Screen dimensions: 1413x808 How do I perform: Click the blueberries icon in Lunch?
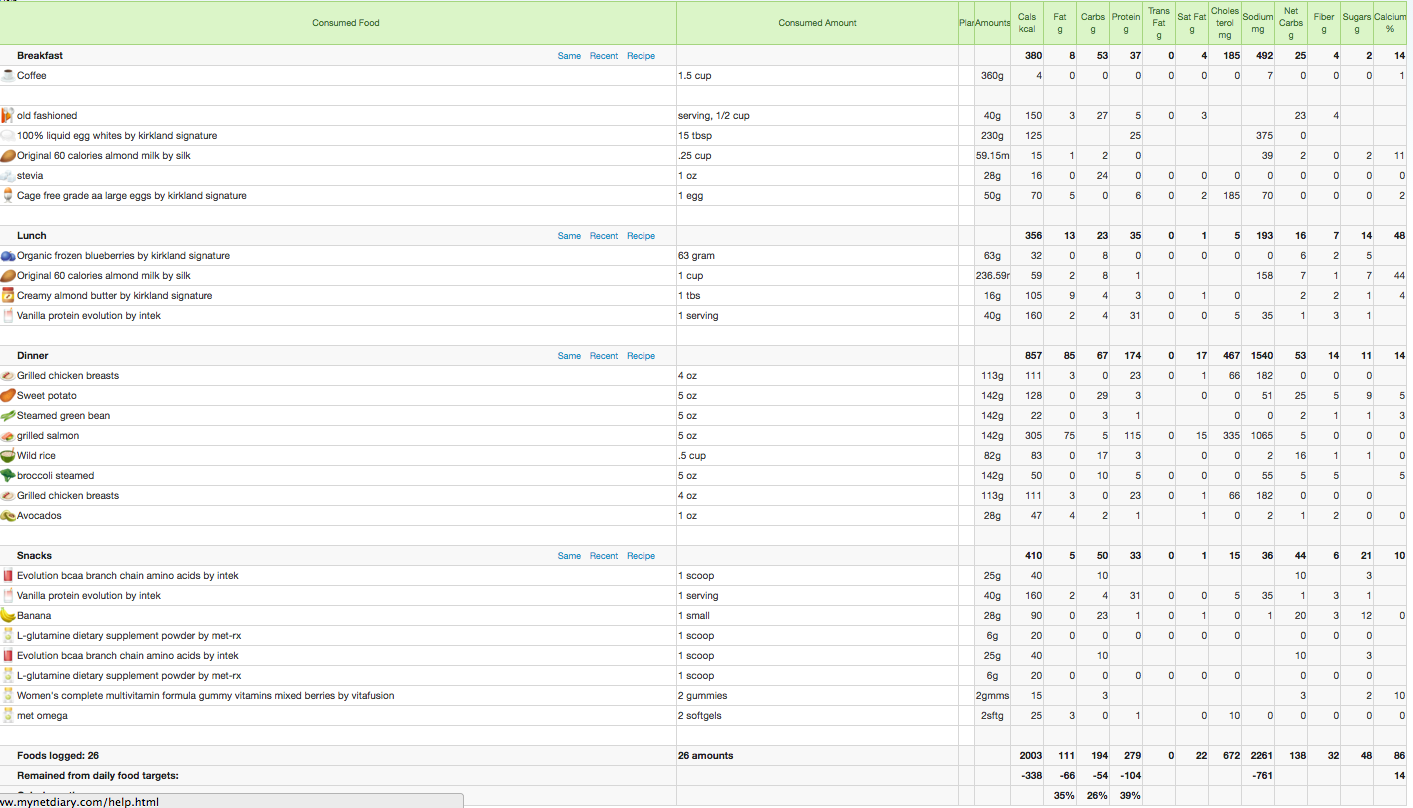pyautogui.click(x=8, y=256)
